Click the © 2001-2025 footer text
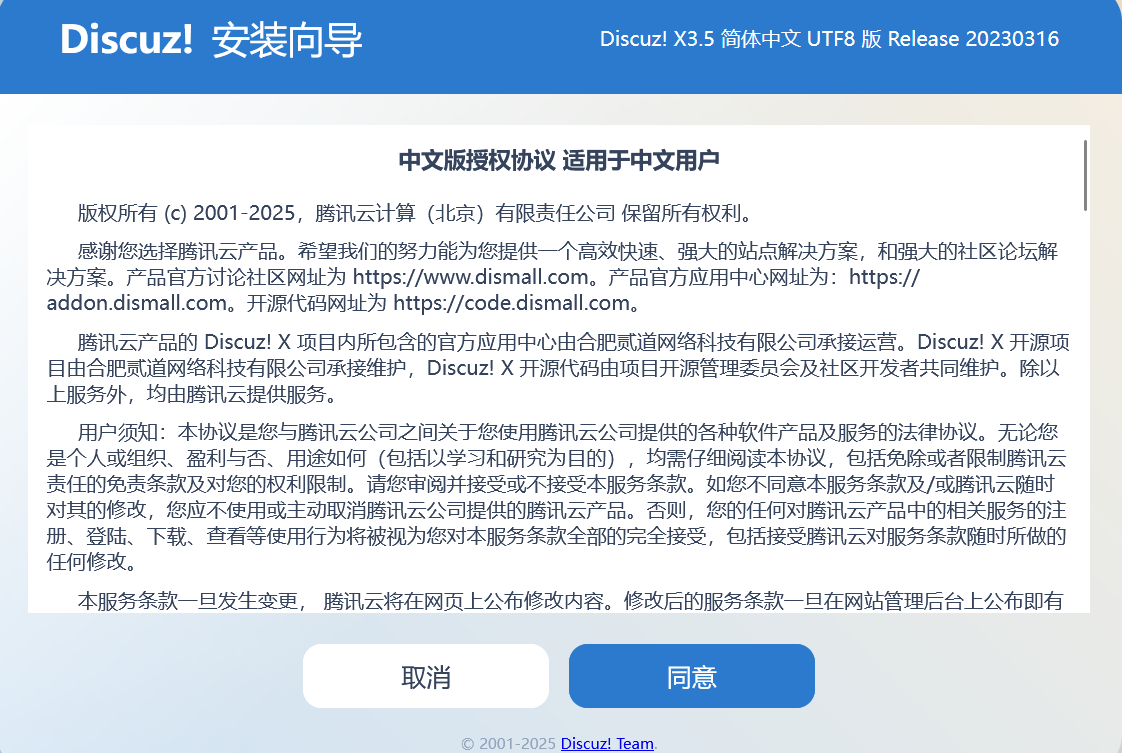 point(509,744)
